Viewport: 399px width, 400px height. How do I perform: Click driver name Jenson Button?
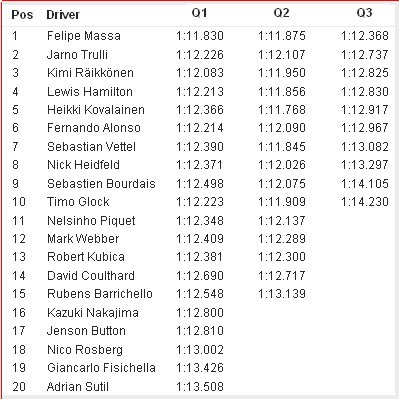pos(86,331)
